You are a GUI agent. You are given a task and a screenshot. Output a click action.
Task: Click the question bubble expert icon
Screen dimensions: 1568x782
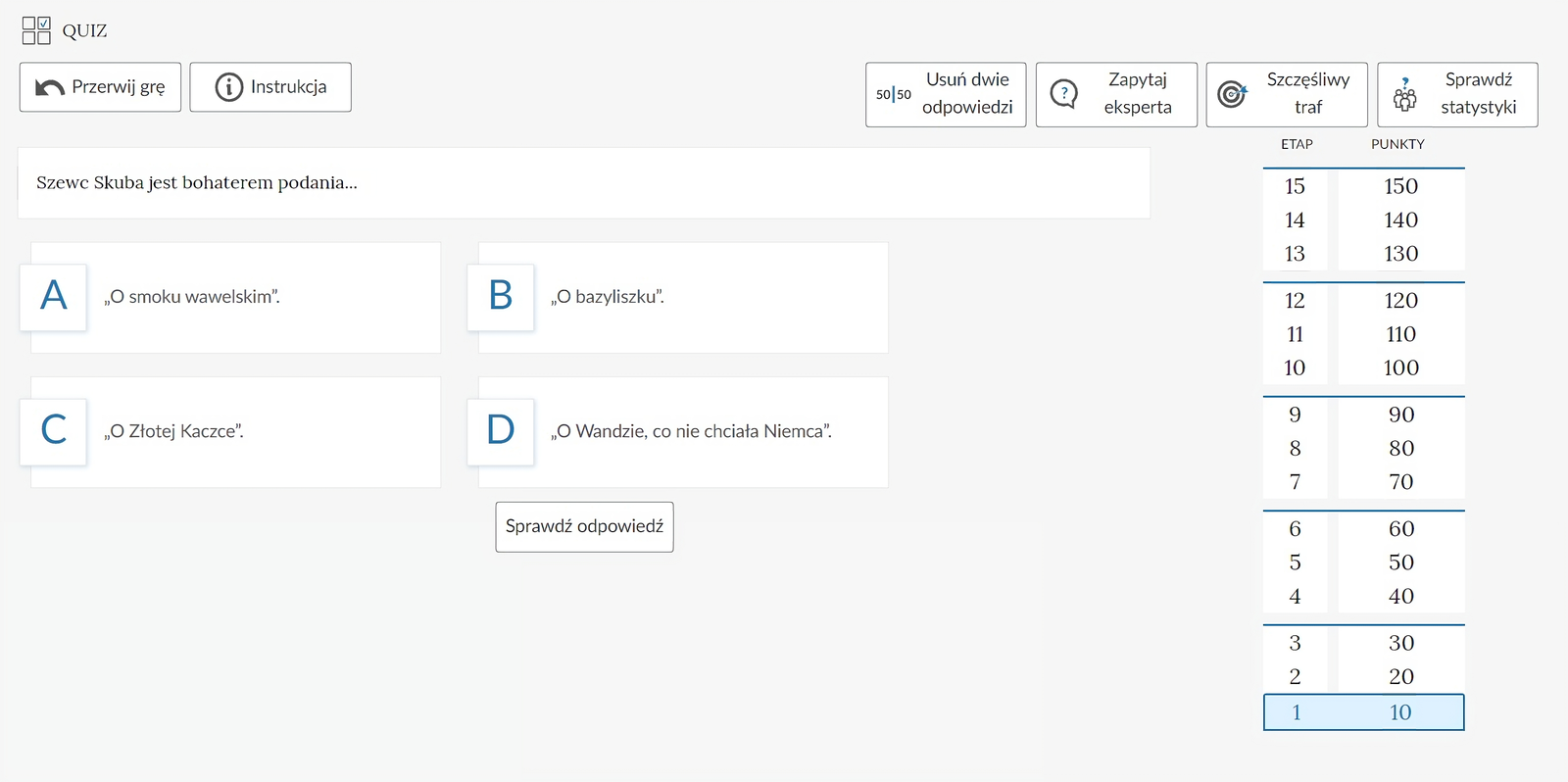pos(1063,94)
